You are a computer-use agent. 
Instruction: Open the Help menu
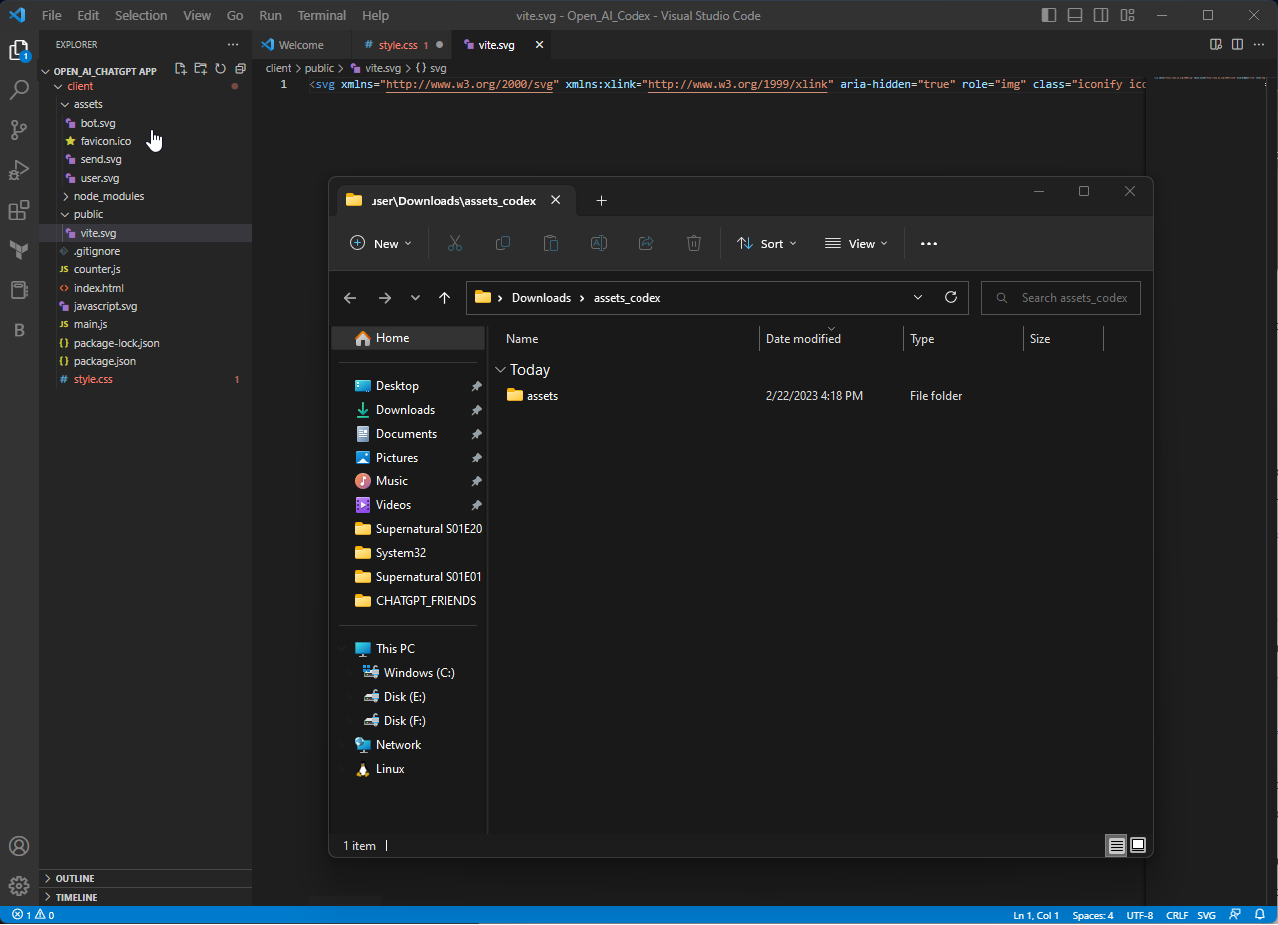(375, 15)
